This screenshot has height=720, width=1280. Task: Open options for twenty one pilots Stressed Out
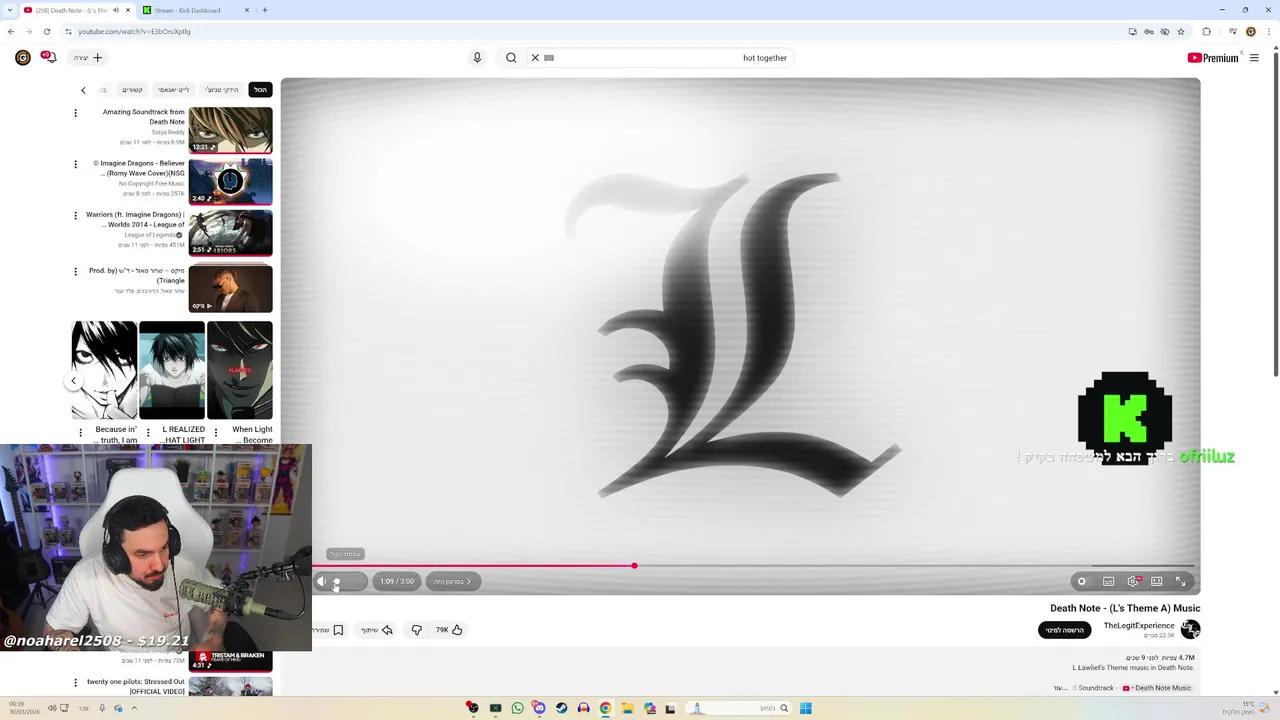click(75, 682)
